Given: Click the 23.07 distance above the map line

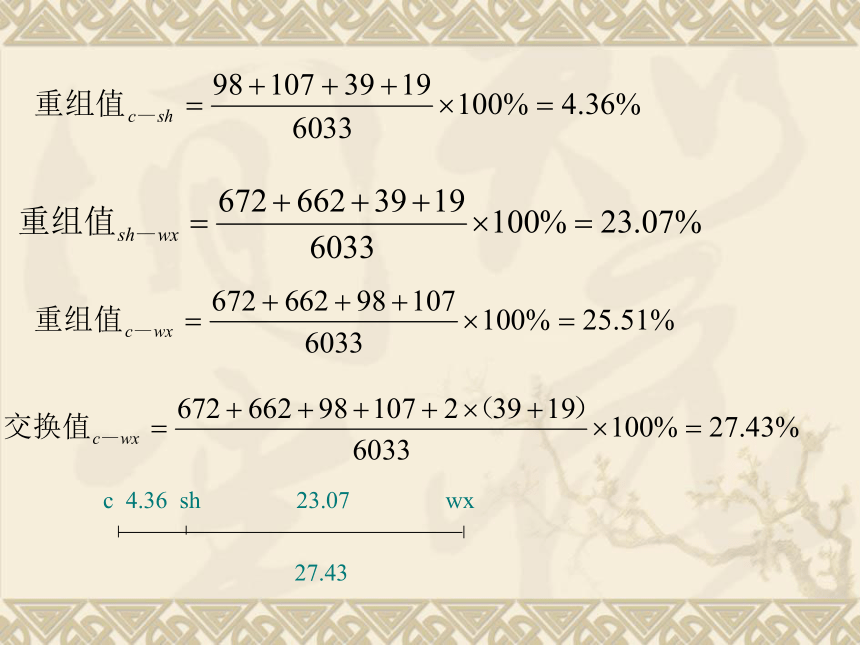Looking at the screenshot, I should coord(322,500).
